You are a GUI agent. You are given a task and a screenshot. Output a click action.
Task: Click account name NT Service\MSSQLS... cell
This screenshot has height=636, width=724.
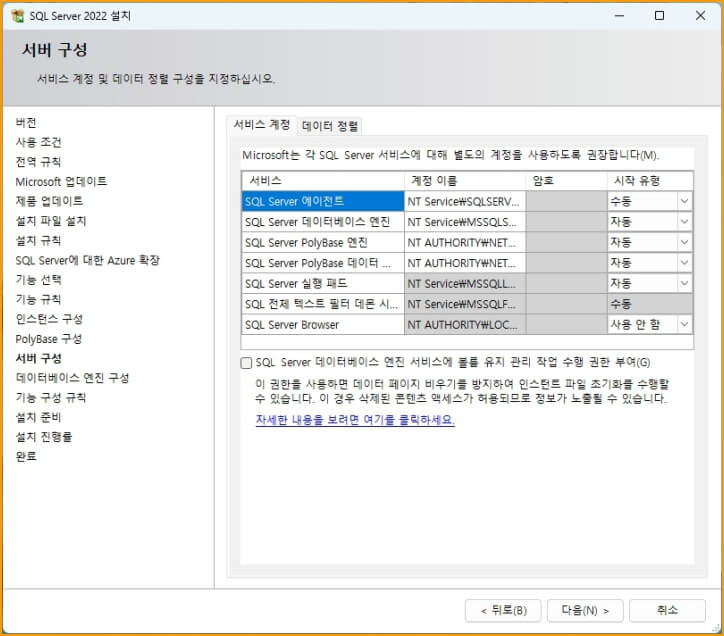465,222
